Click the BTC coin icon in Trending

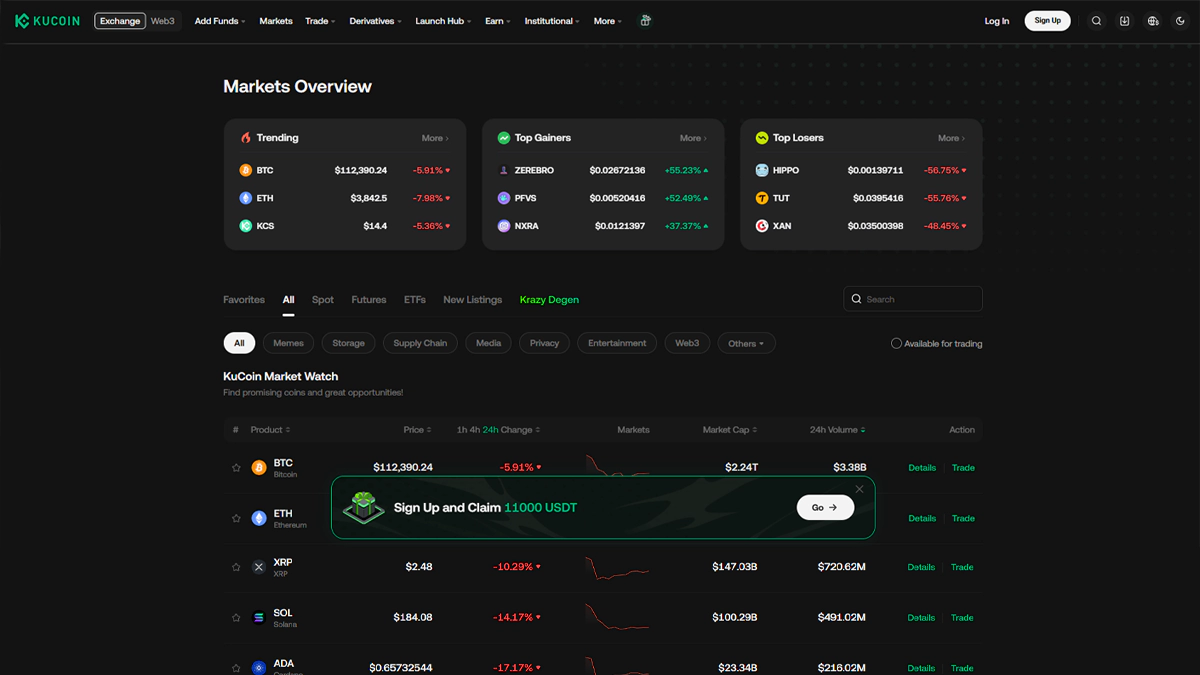pyautogui.click(x=246, y=170)
